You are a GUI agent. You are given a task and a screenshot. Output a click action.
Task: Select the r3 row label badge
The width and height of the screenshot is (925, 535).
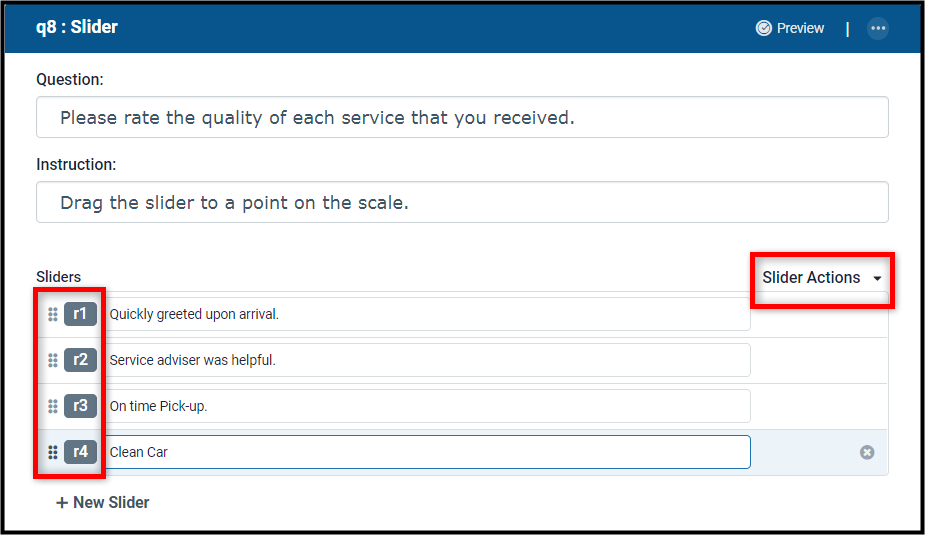pyautogui.click(x=80, y=406)
